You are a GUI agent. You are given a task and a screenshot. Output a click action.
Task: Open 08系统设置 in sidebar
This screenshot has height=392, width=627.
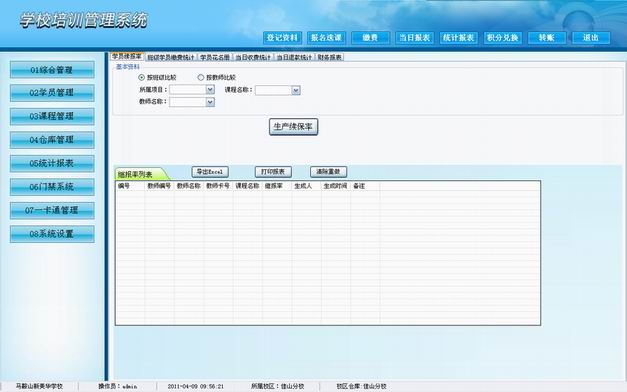click(x=52, y=234)
